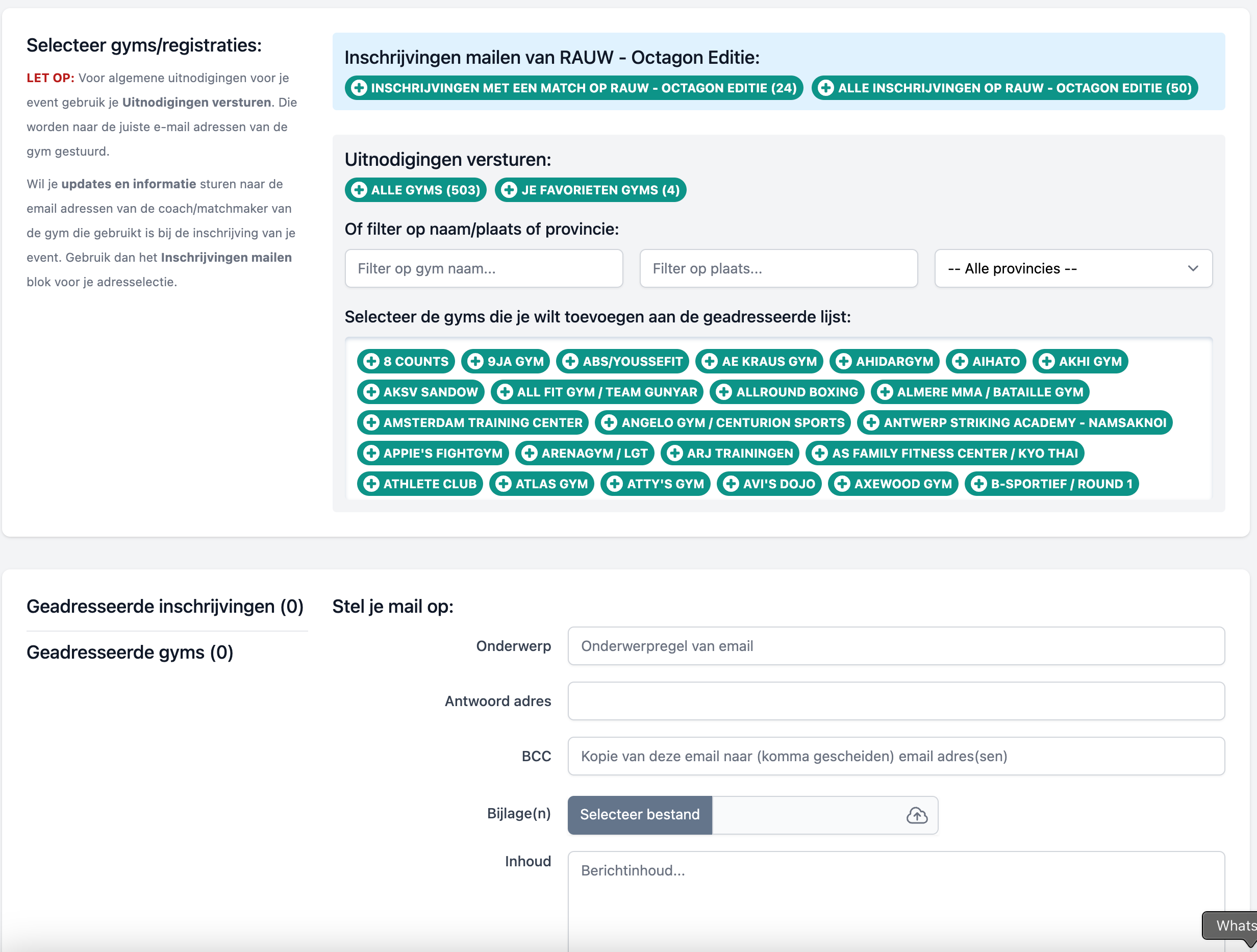Click plus icon on Angelo Gym / Centurion Sports
The height and width of the screenshot is (952, 1257).
click(x=609, y=423)
